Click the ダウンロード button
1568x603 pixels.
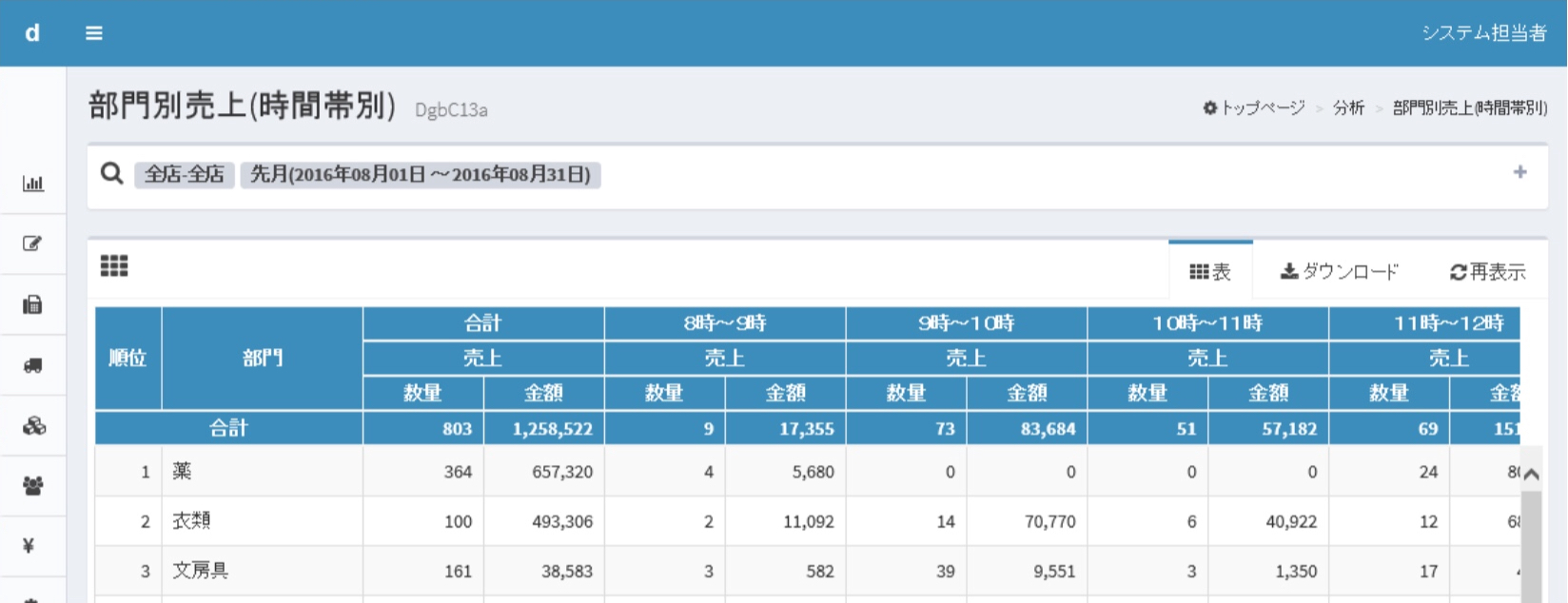tap(1340, 272)
